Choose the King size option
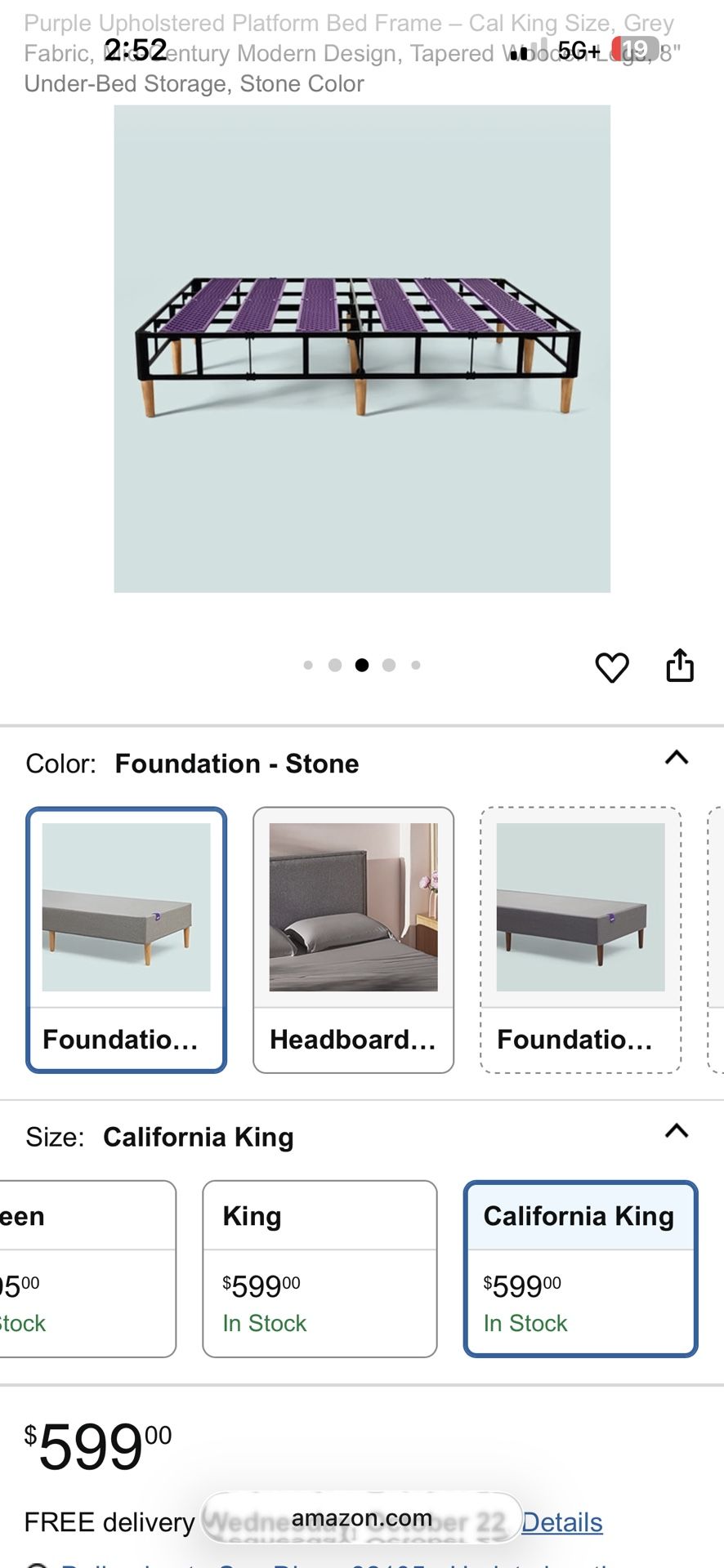724x1568 pixels. (320, 1268)
